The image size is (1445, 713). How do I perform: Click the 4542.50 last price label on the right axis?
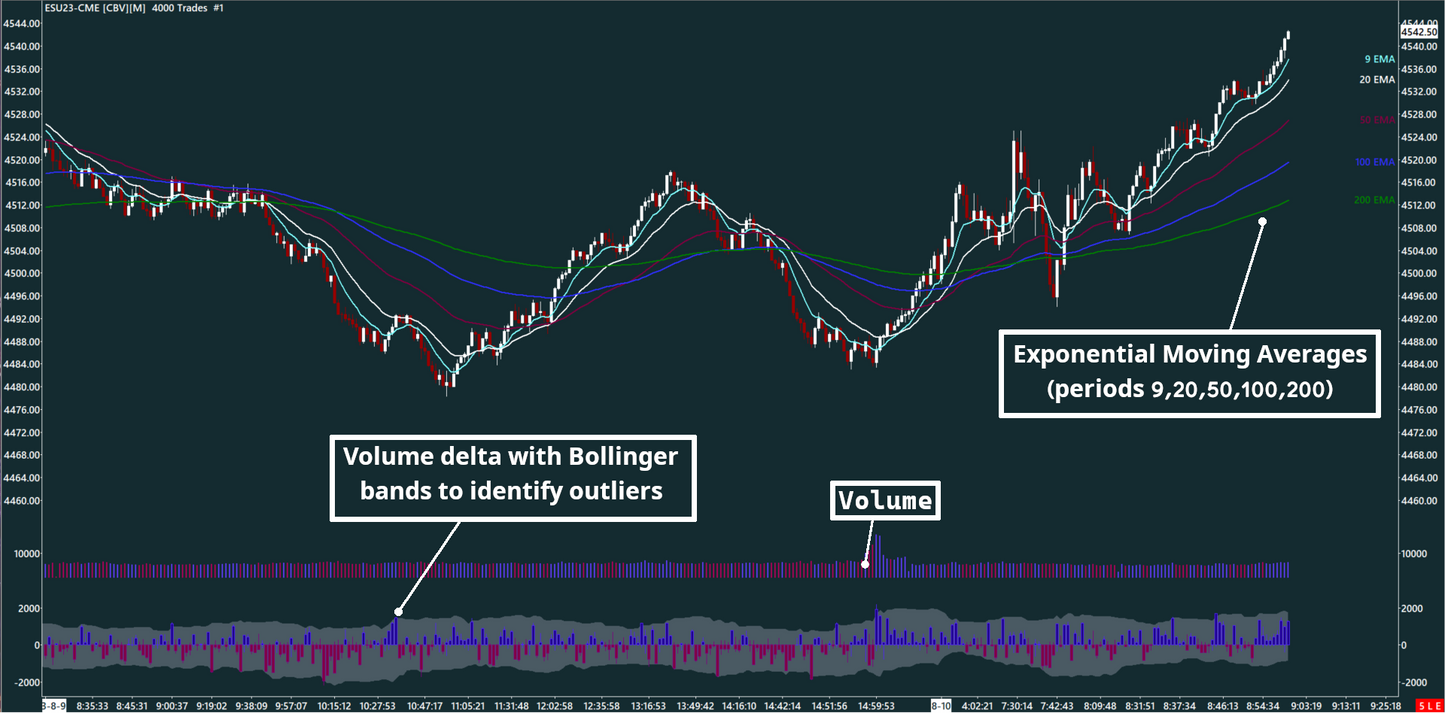1421,30
